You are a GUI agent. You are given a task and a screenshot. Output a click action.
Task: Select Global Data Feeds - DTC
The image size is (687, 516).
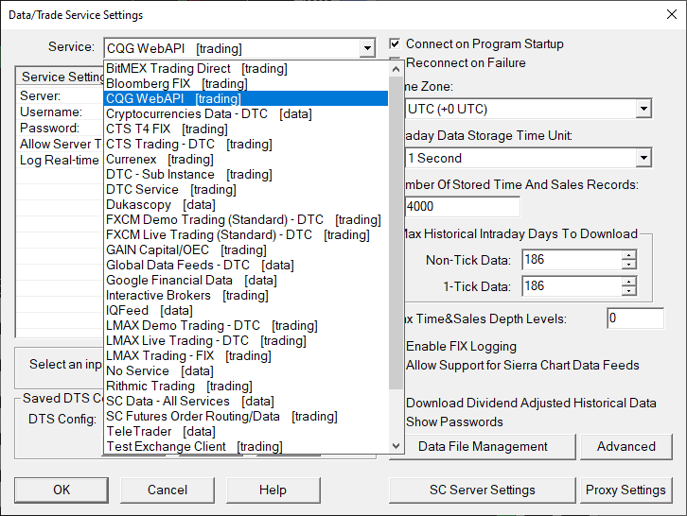(x=246, y=265)
